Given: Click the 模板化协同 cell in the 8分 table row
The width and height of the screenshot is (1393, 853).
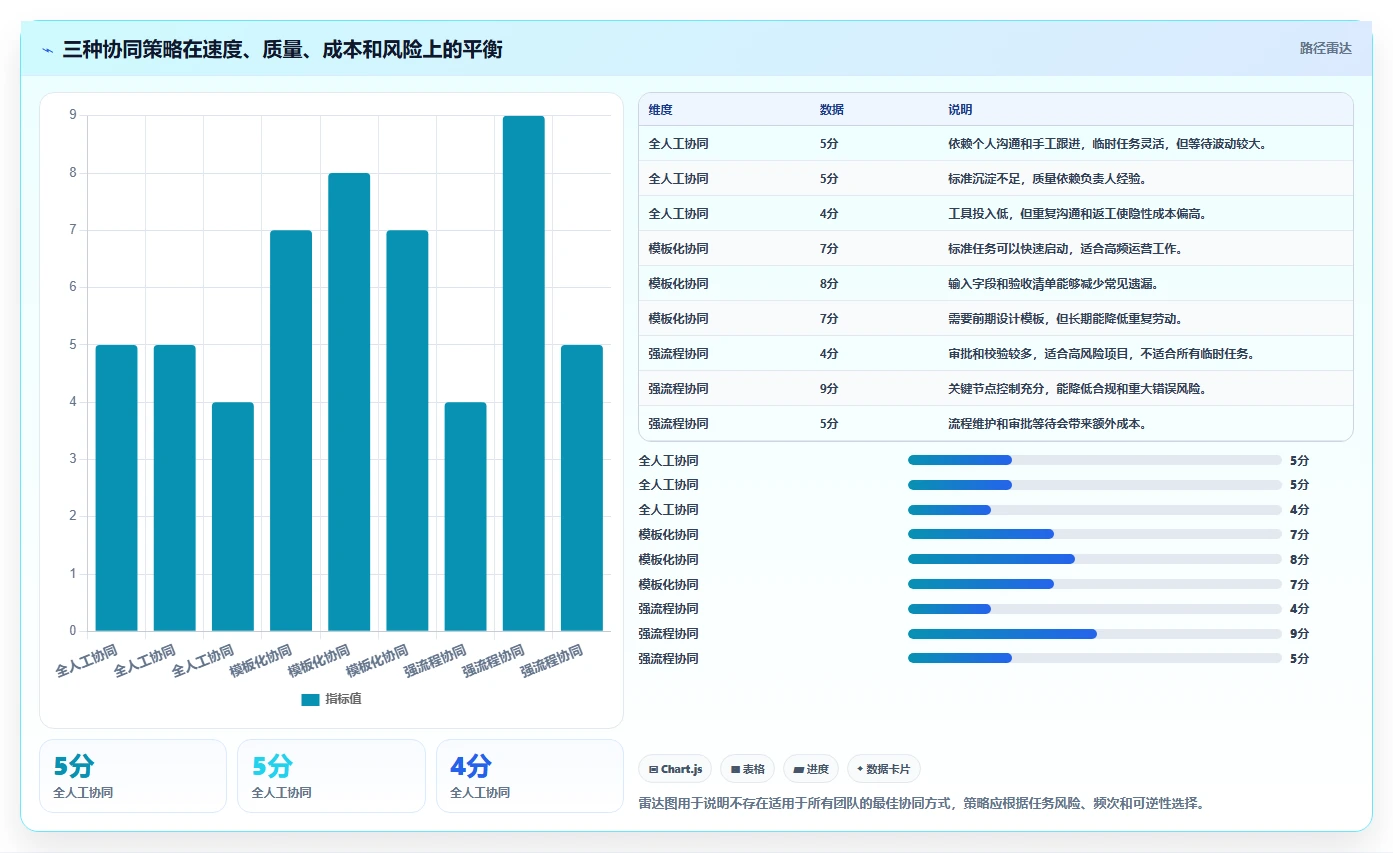Looking at the screenshot, I should click(678, 284).
